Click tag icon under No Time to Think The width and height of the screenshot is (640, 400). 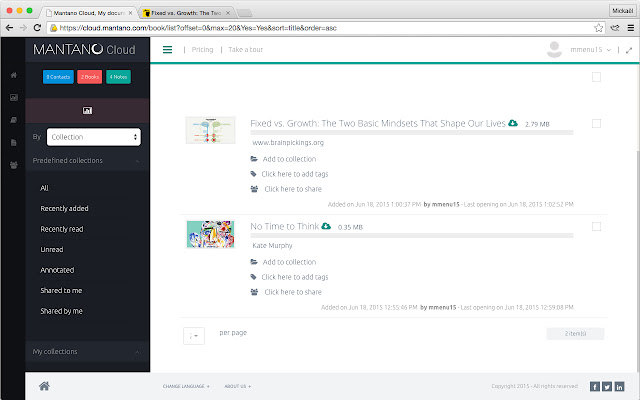pyautogui.click(x=253, y=277)
